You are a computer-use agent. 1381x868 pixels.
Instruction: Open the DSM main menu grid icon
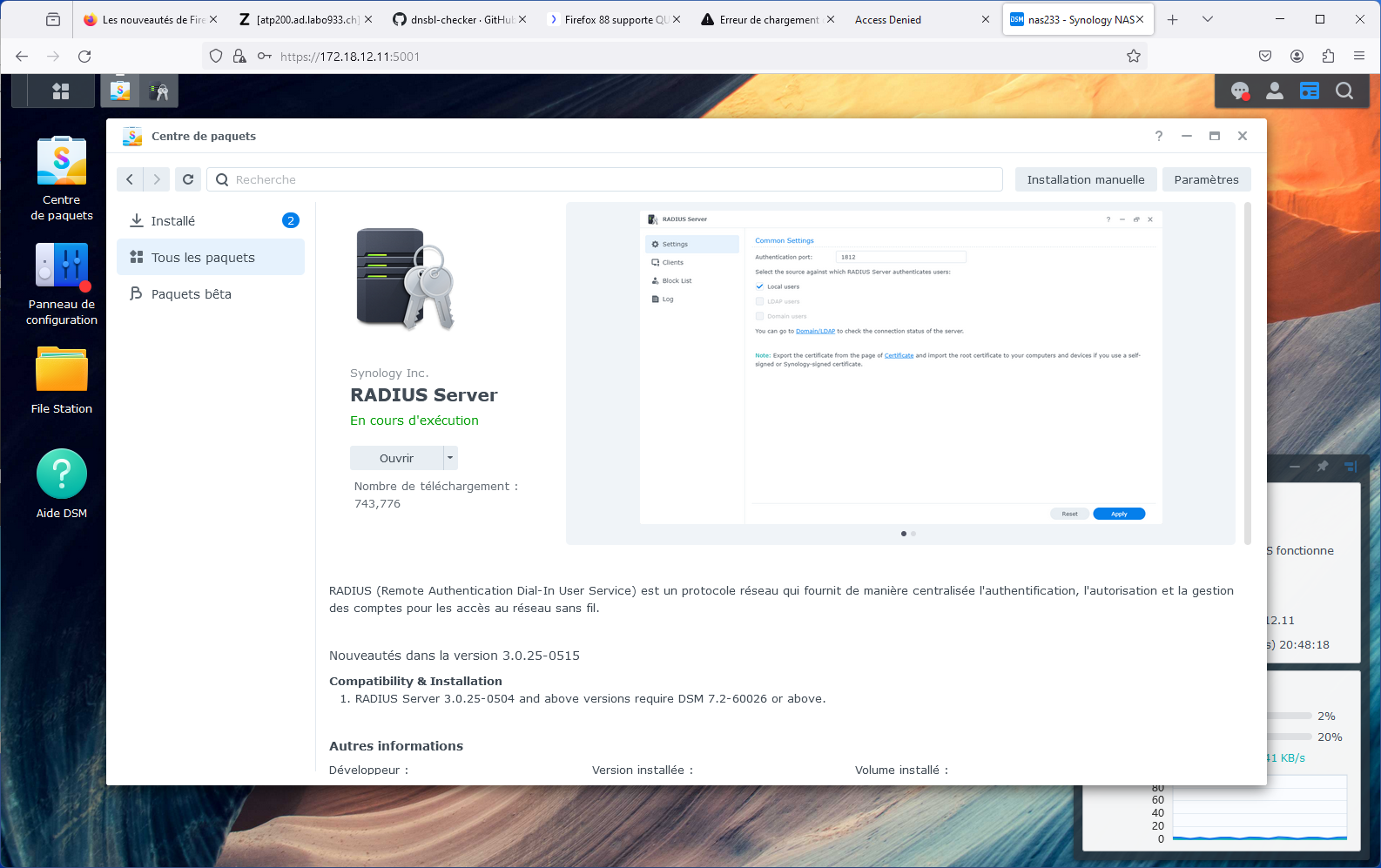point(61,91)
